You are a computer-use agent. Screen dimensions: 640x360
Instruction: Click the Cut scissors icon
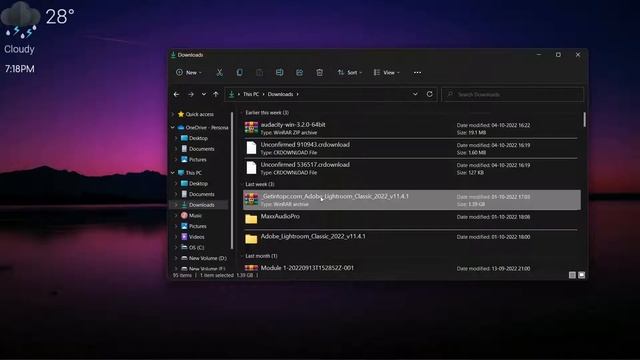[219, 72]
